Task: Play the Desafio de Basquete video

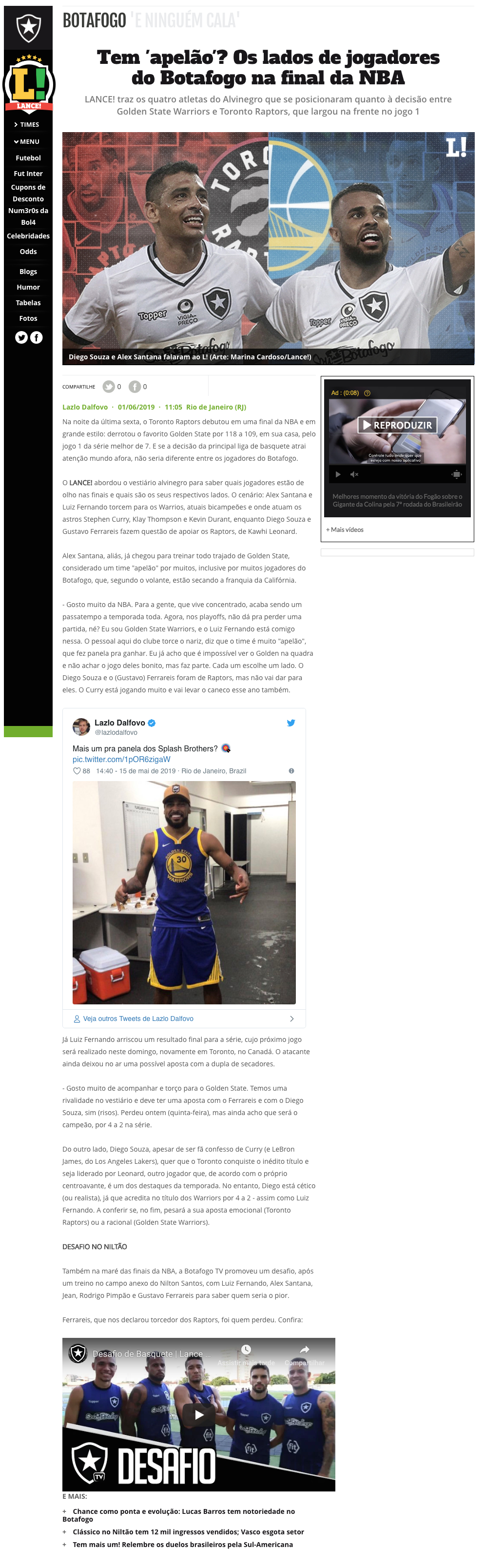Action: click(198, 1414)
